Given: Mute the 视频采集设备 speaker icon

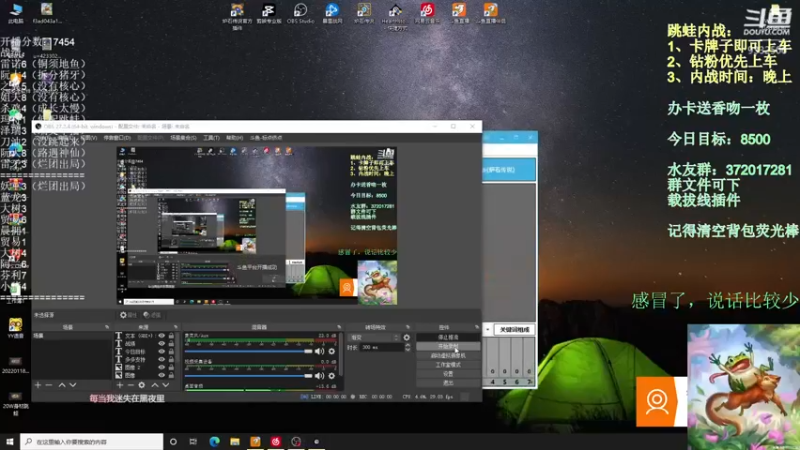Looking at the screenshot, I should [319, 376].
